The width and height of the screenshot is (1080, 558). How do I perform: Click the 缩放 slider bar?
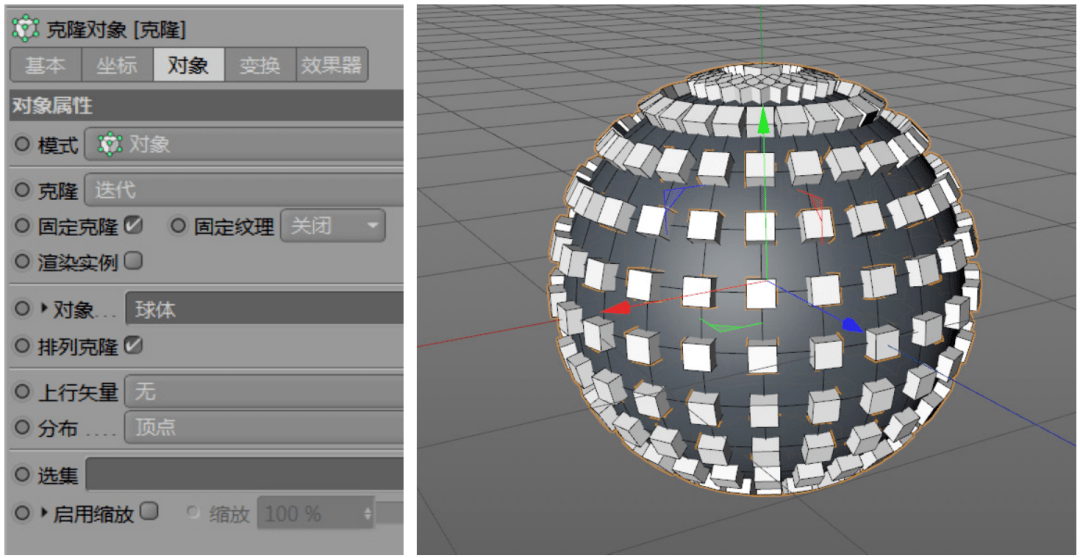(x=390, y=513)
